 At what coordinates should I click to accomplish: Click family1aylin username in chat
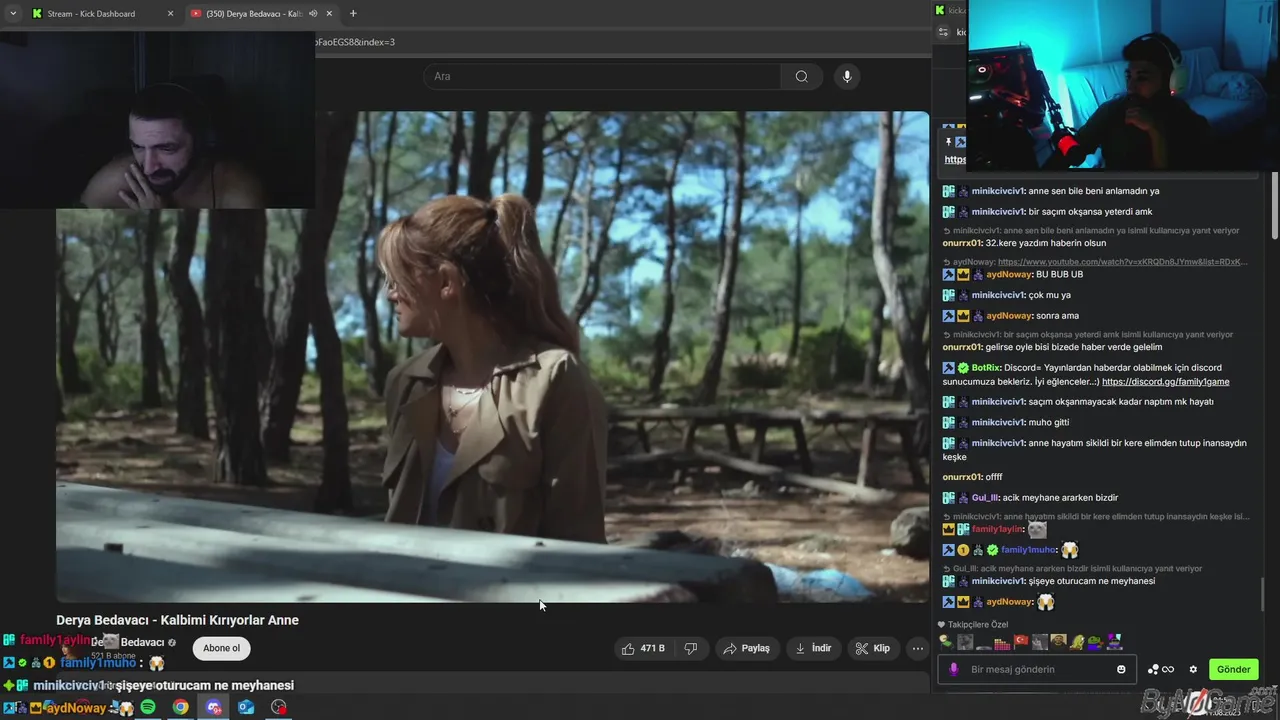pyautogui.click(x=997, y=529)
